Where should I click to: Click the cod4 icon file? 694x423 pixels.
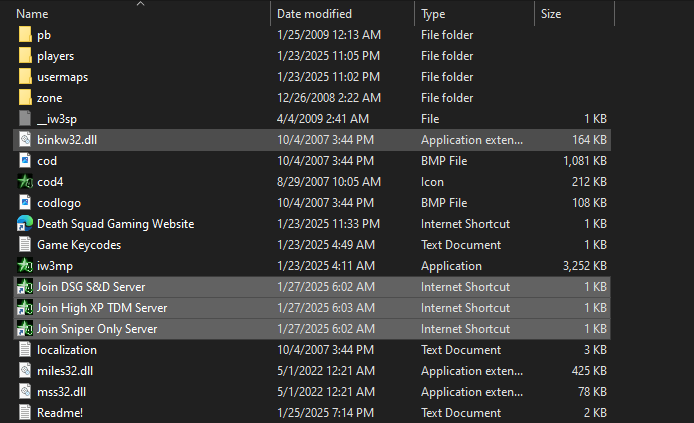click(25, 181)
